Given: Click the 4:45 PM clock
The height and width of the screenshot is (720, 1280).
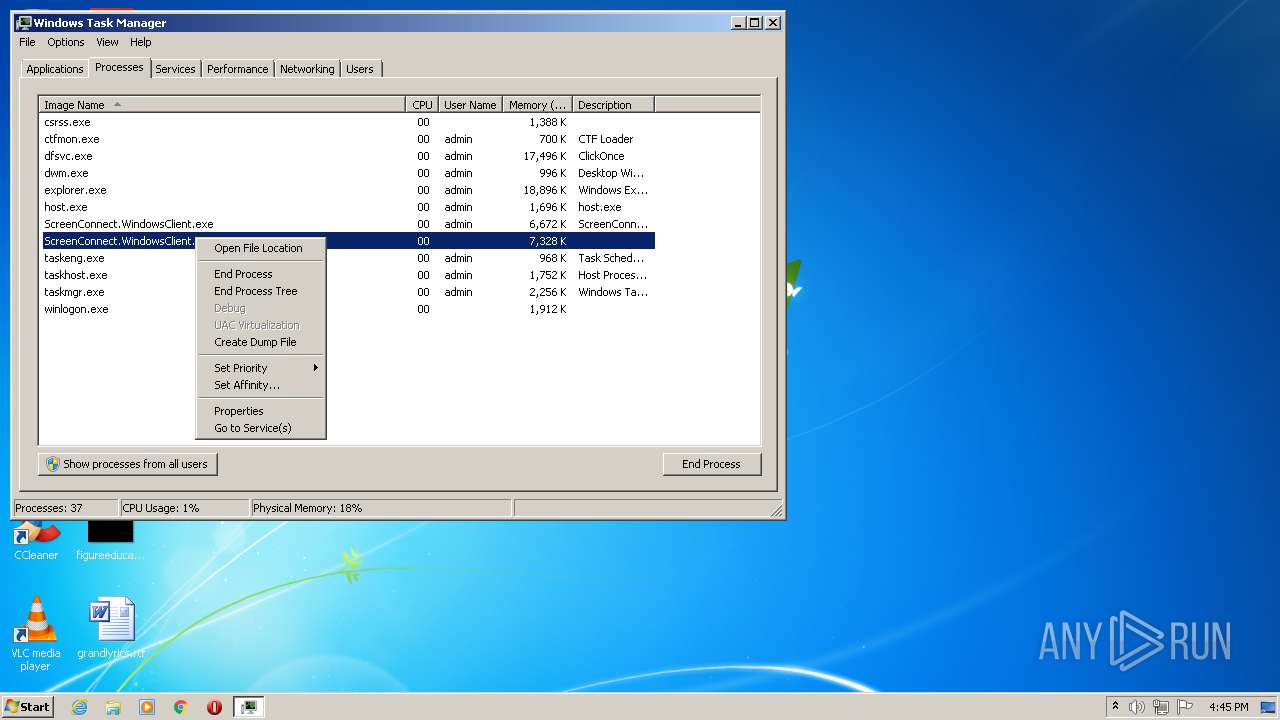Looking at the screenshot, I should pos(1228,707).
